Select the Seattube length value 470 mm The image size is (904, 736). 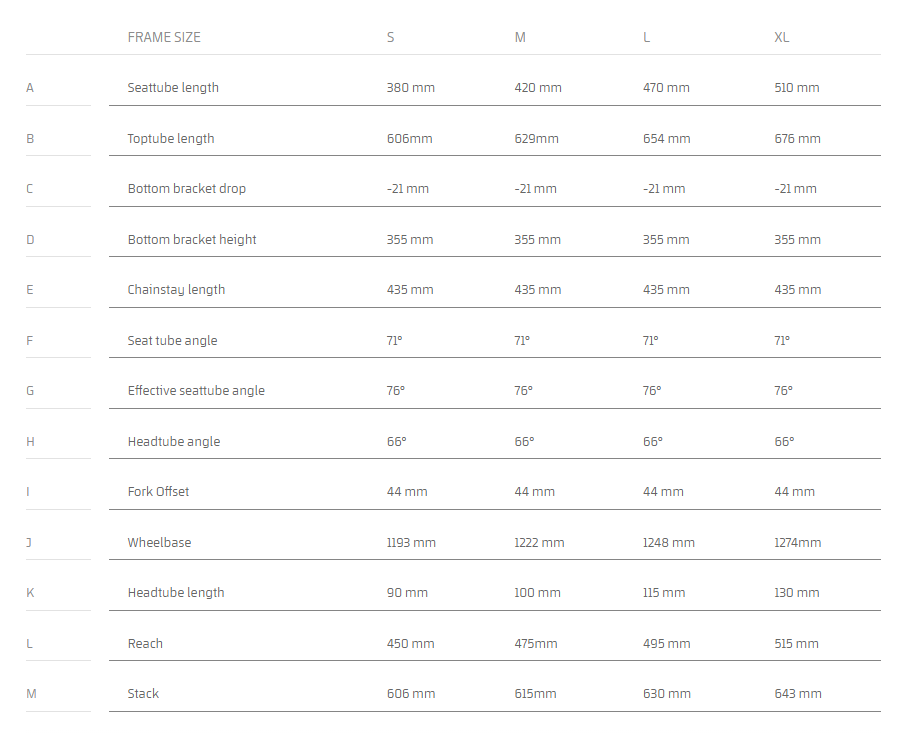666,88
